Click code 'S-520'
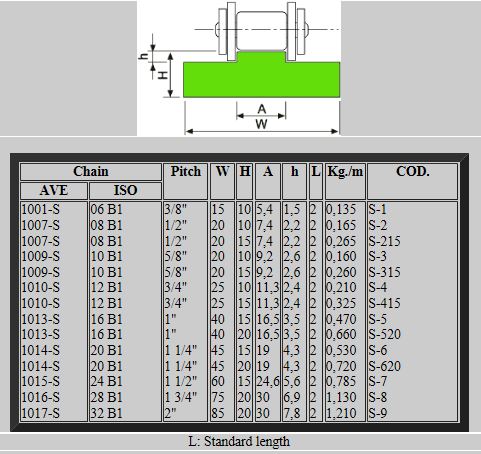 tap(385, 334)
